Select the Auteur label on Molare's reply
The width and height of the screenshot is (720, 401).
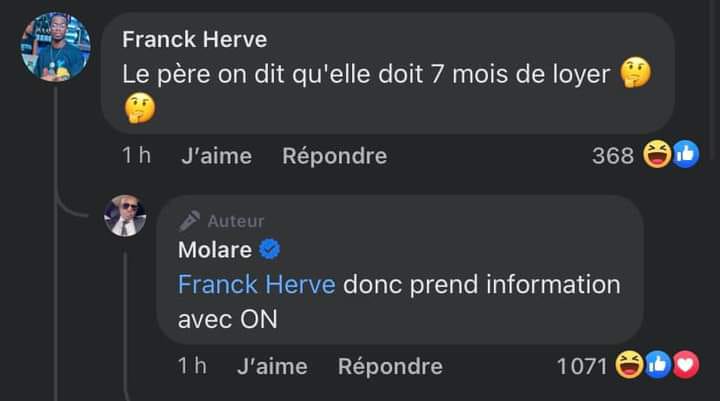pyautogui.click(x=236, y=221)
